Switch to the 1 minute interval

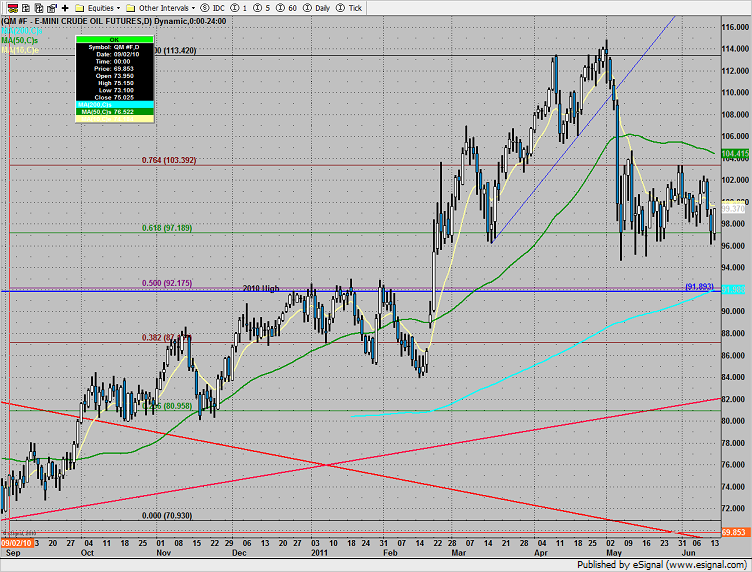point(245,8)
